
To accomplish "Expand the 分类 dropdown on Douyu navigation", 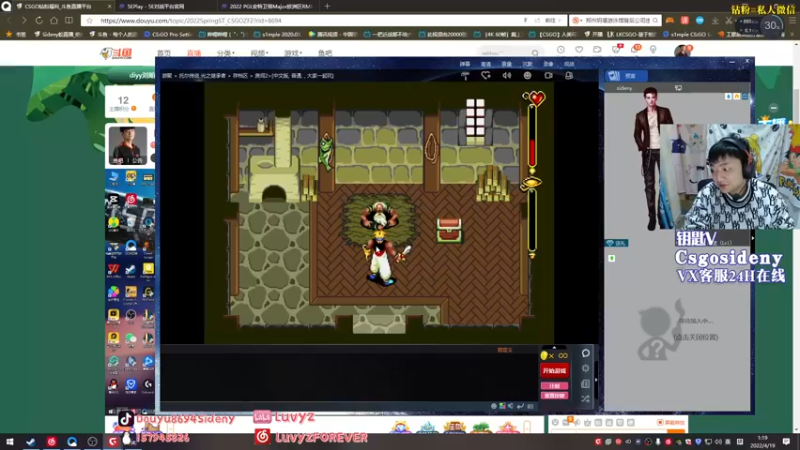I will (226, 53).
